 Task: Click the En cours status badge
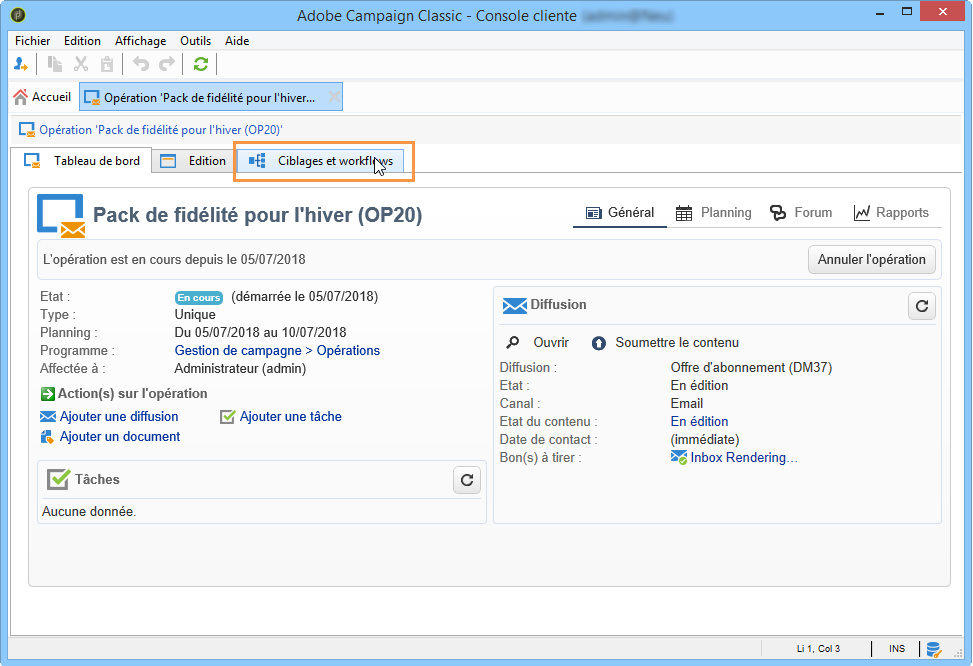[199, 297]
